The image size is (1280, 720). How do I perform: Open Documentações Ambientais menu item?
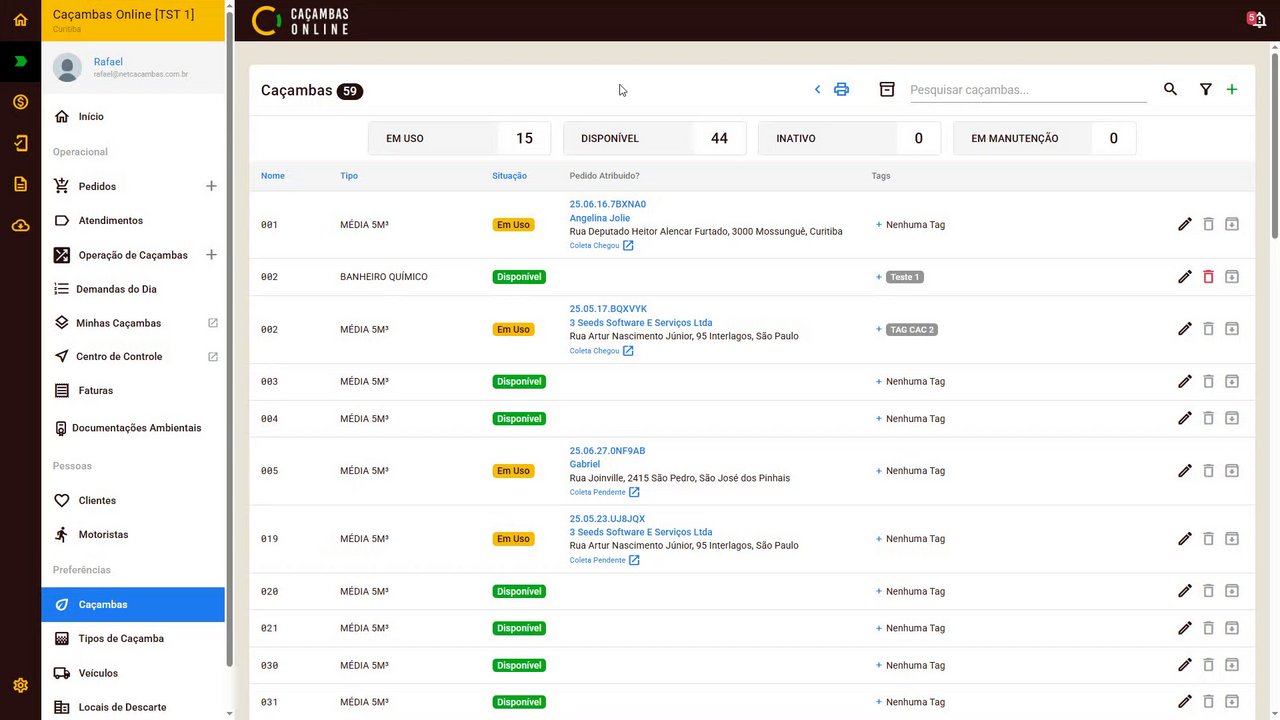[133, 428]
